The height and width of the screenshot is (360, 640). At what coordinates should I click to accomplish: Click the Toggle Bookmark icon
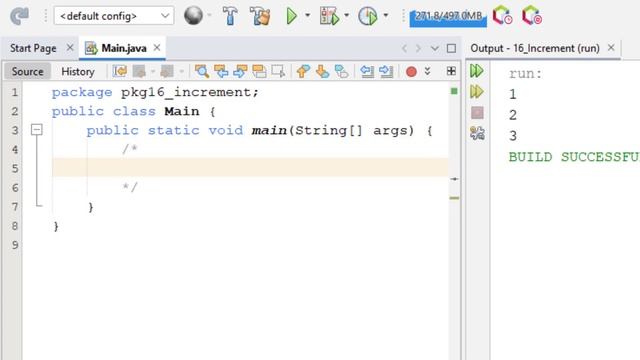(341, 71)
